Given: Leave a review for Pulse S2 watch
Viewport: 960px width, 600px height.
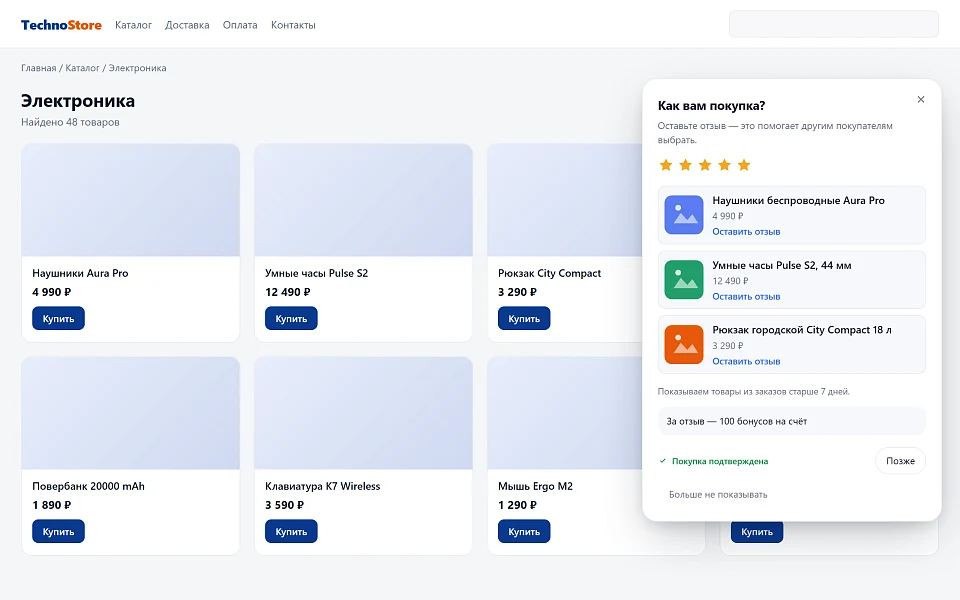Looking at the screenshot, I should [x=746, y=296].
